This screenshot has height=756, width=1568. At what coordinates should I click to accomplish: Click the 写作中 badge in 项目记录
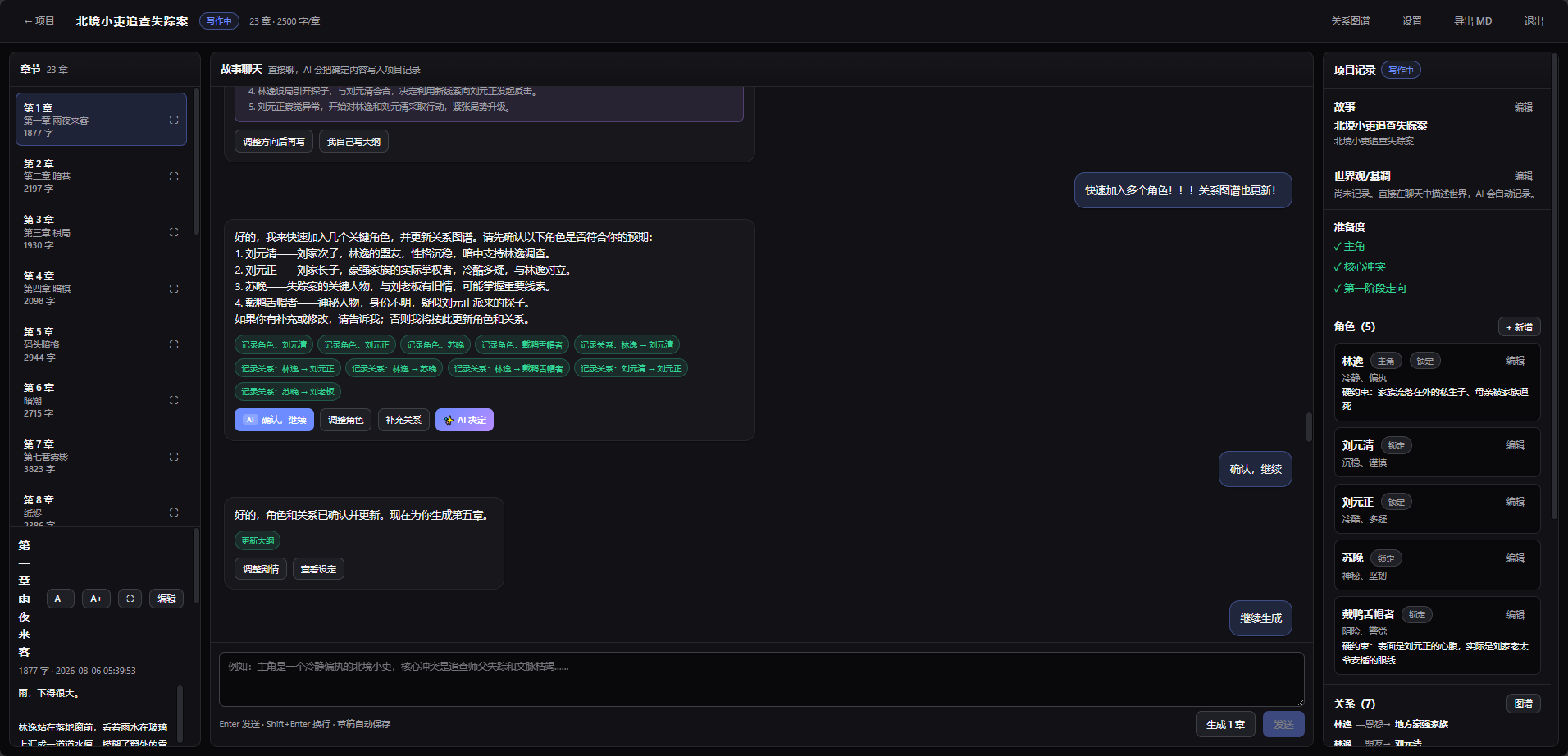click(1401, 71)
